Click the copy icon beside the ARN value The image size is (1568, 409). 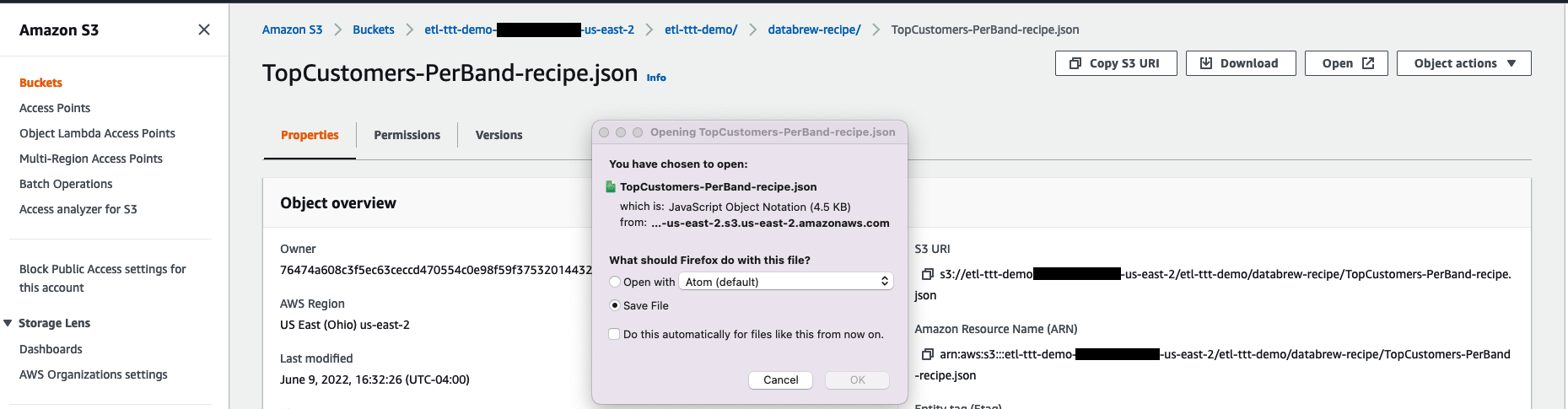pos(927,354)
